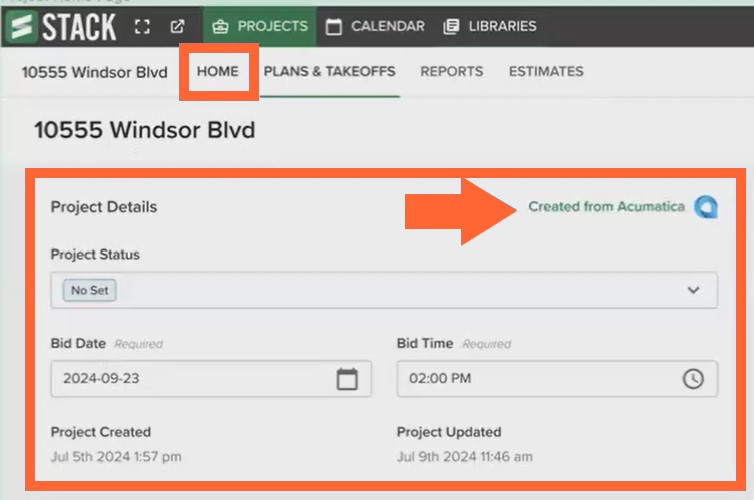Click the Project Created date text
Screen dimensions: 754x500
(x=116, y=457)
